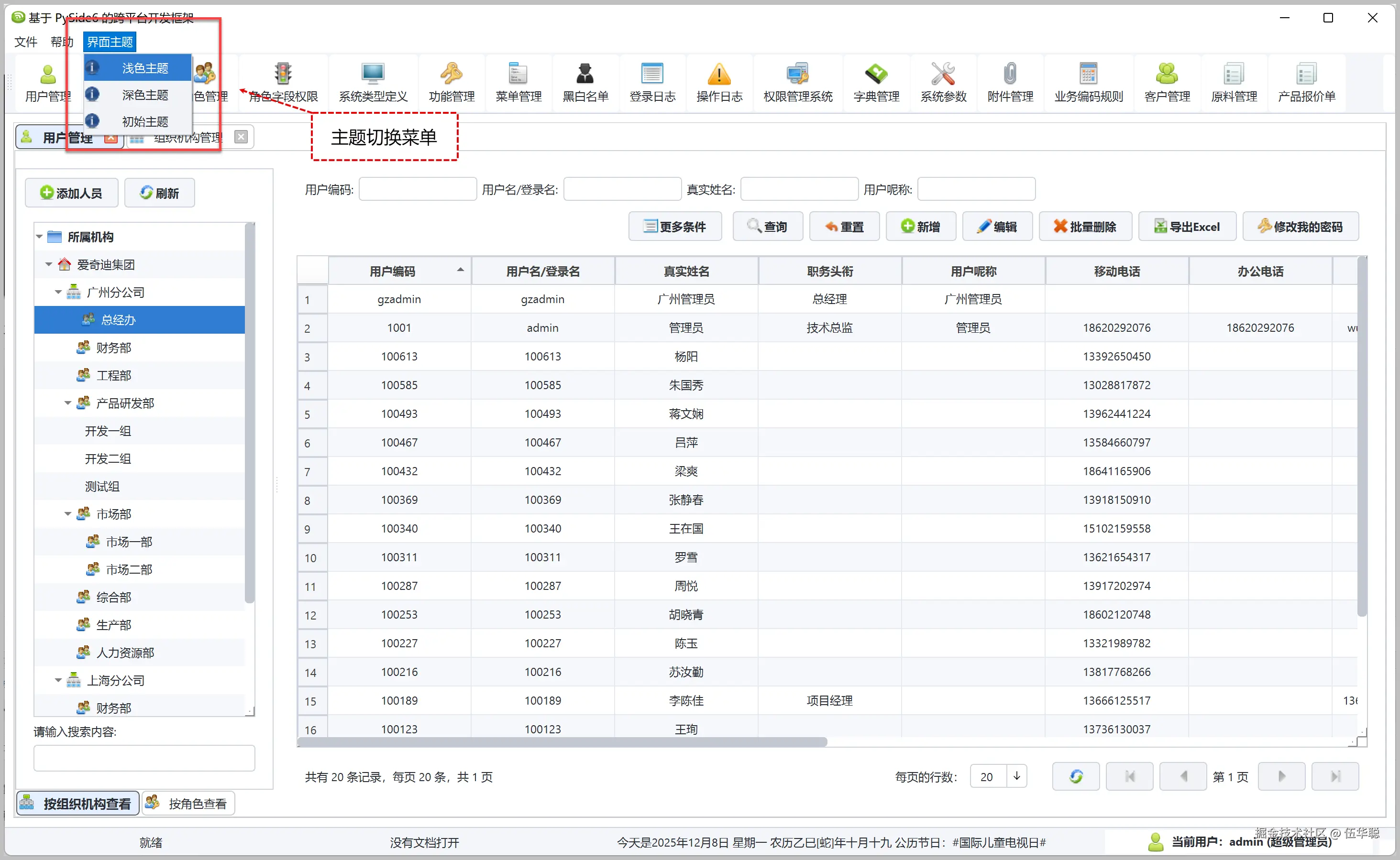Collapse the 广州分公司 tree node
The image size is (1400, 860).
pos(58,293)
